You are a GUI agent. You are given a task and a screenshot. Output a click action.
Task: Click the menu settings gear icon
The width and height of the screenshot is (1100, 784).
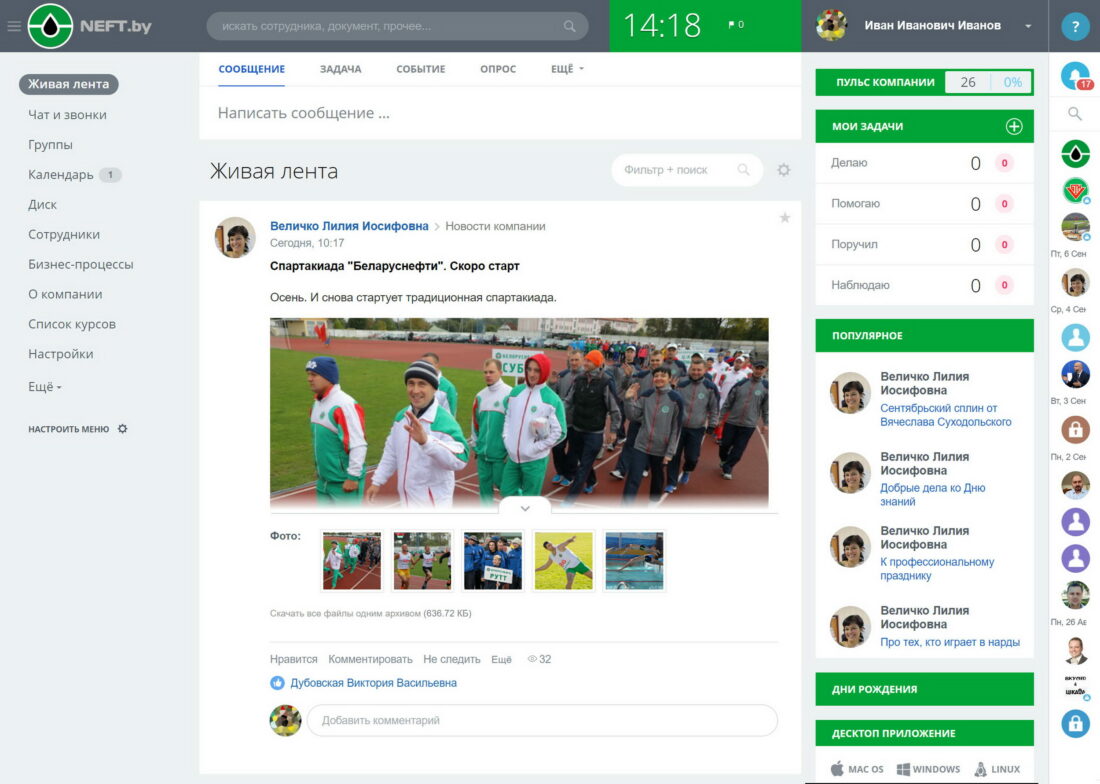(123, 429)
